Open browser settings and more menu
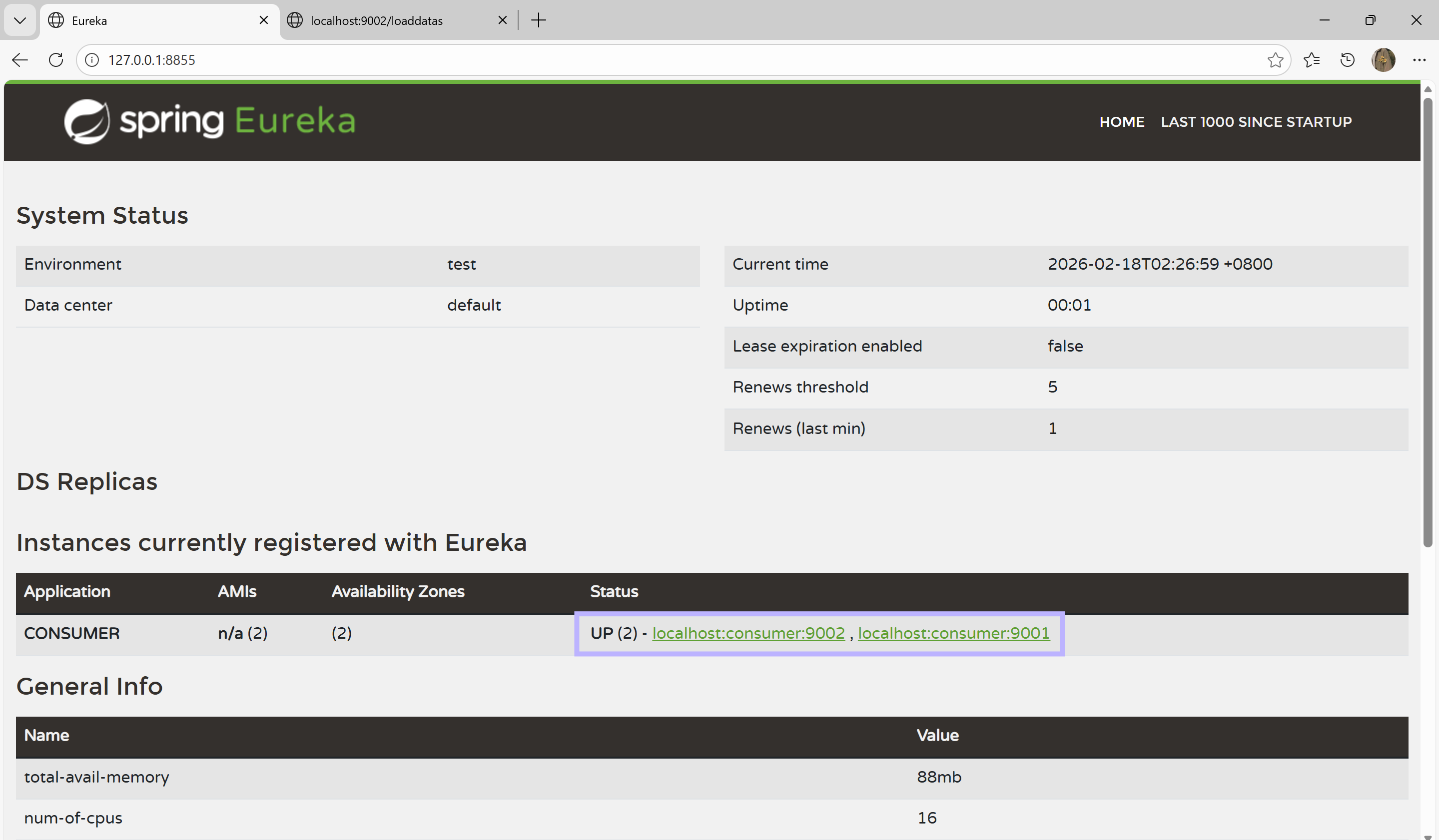 click(1420, 60)
